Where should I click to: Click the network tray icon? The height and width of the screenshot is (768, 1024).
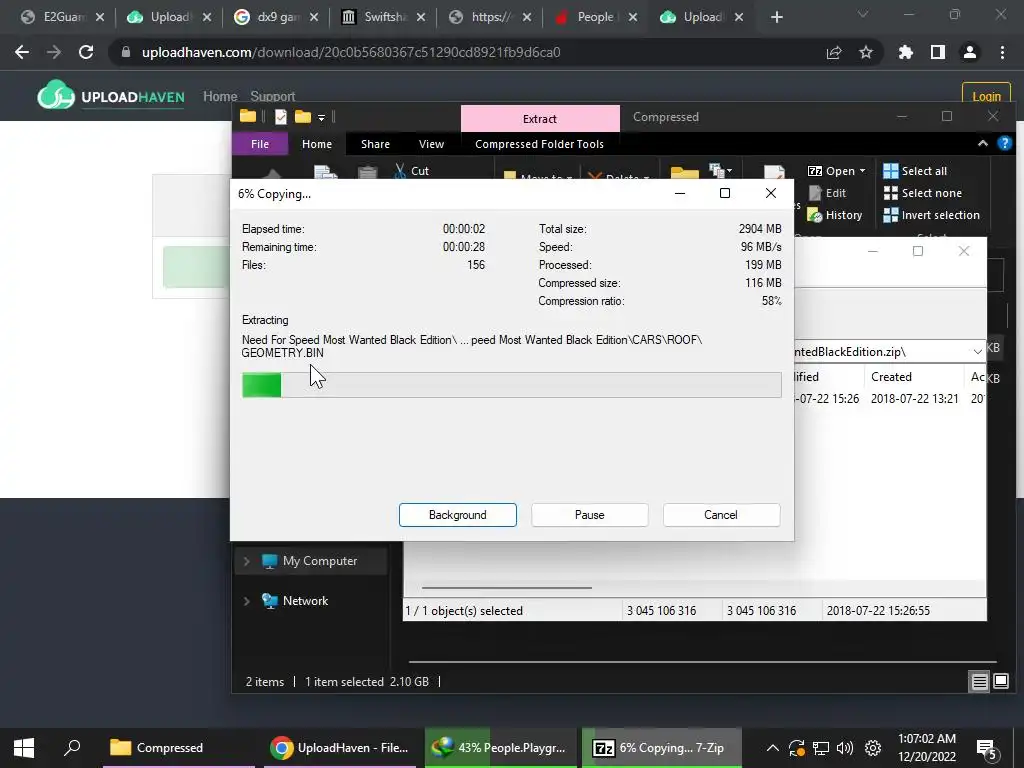(821, 748)
